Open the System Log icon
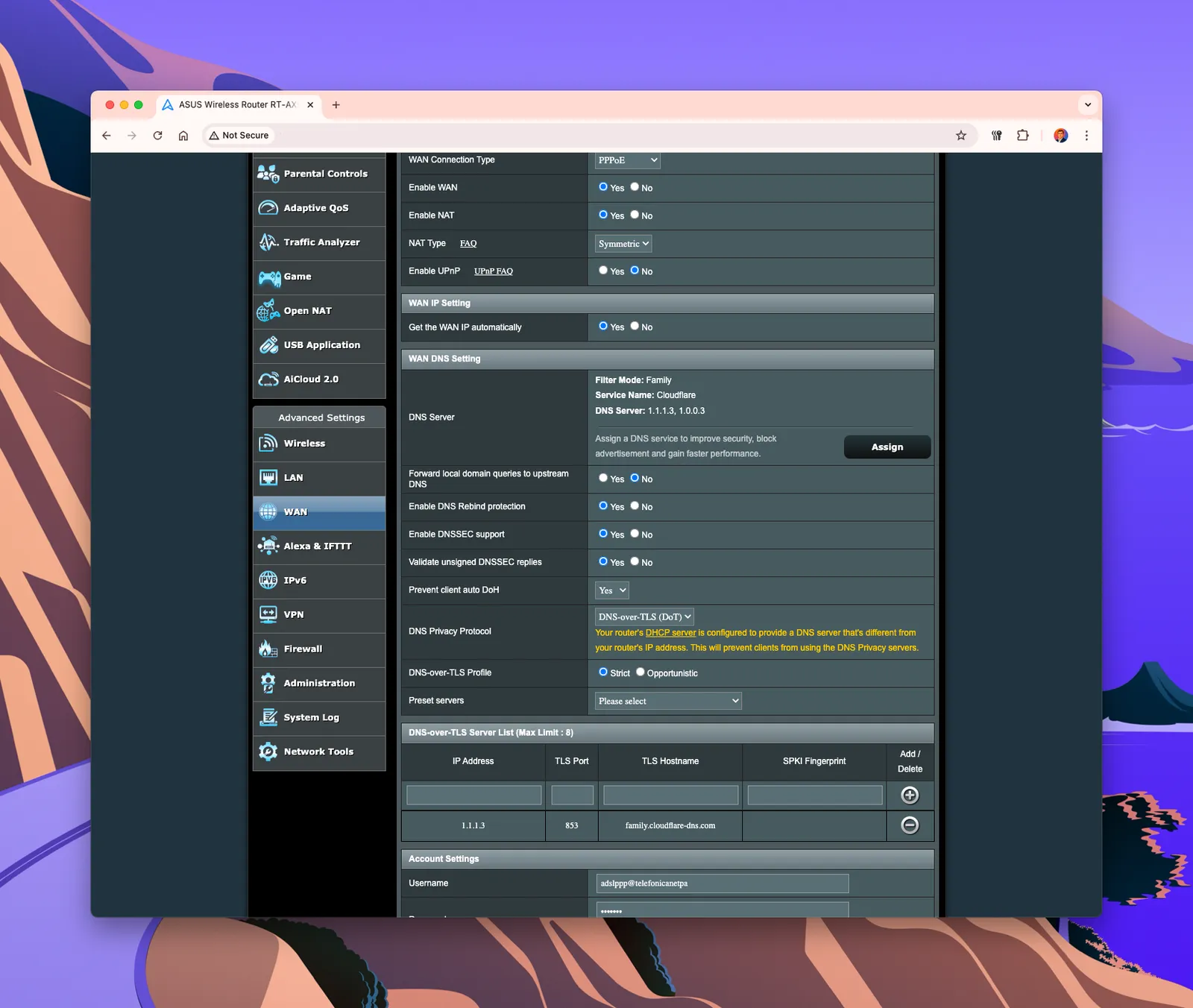 268,718
